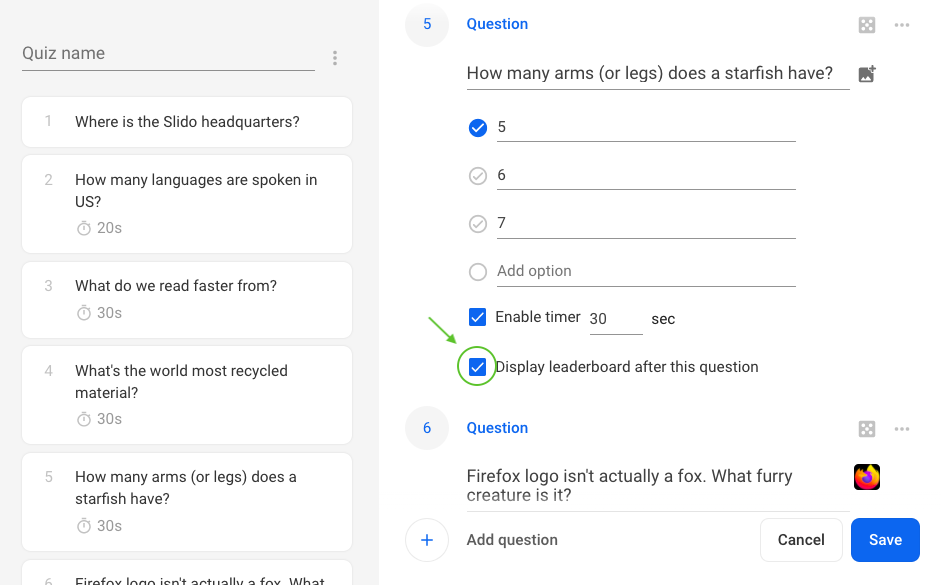Image resolution: width=941 pixels, height=585 pixels.
Task: Mark option 6 as correct answer
Action: [478, 176]
